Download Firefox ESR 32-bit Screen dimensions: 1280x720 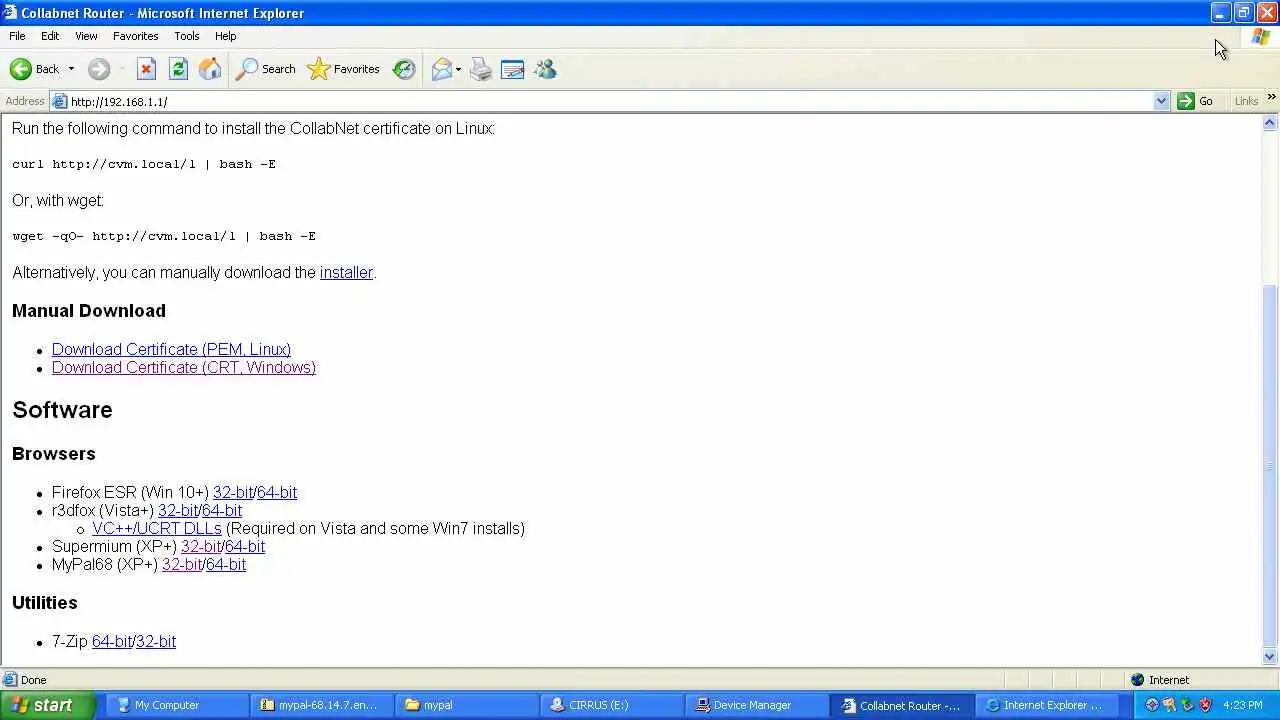233,492
